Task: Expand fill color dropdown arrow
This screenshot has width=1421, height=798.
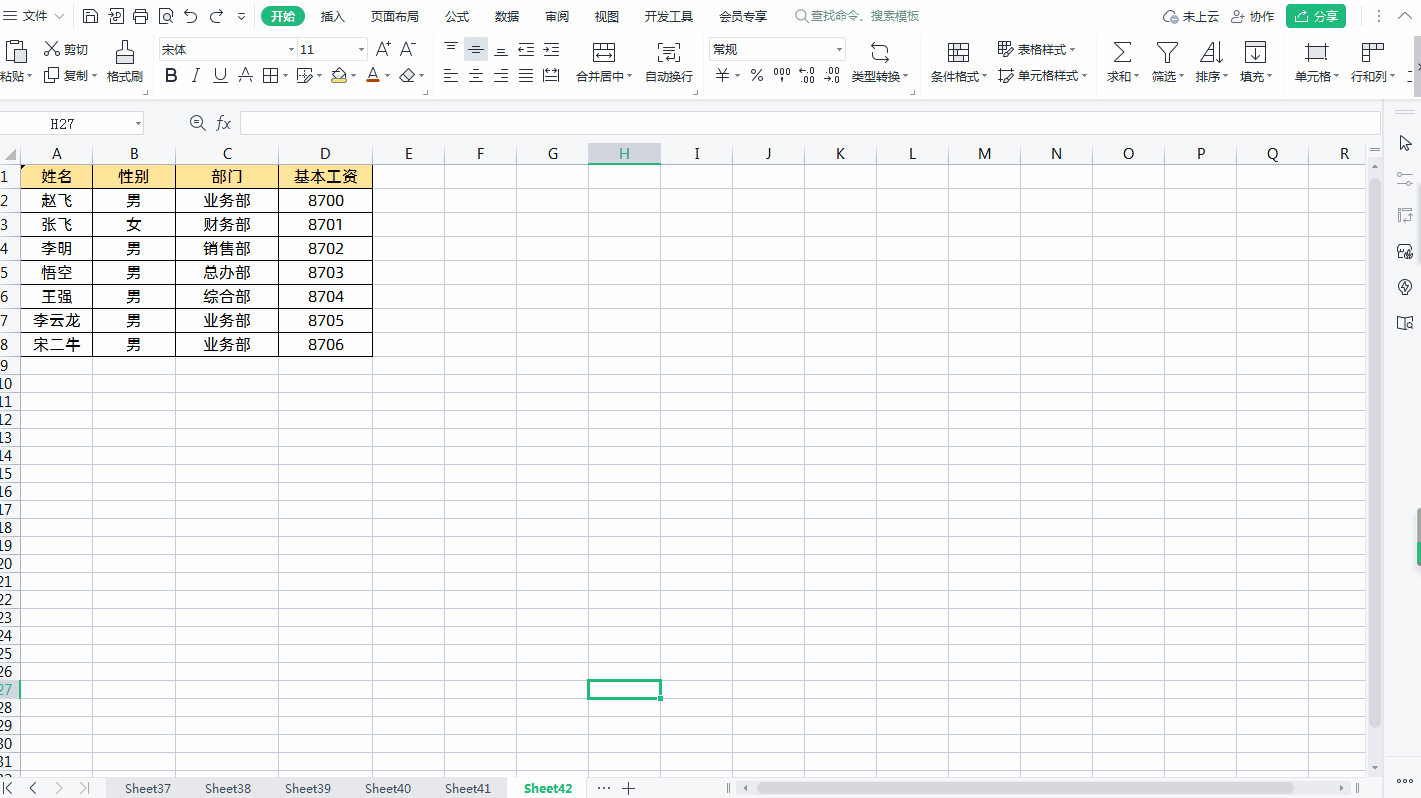Action: (x=354, y=76)
